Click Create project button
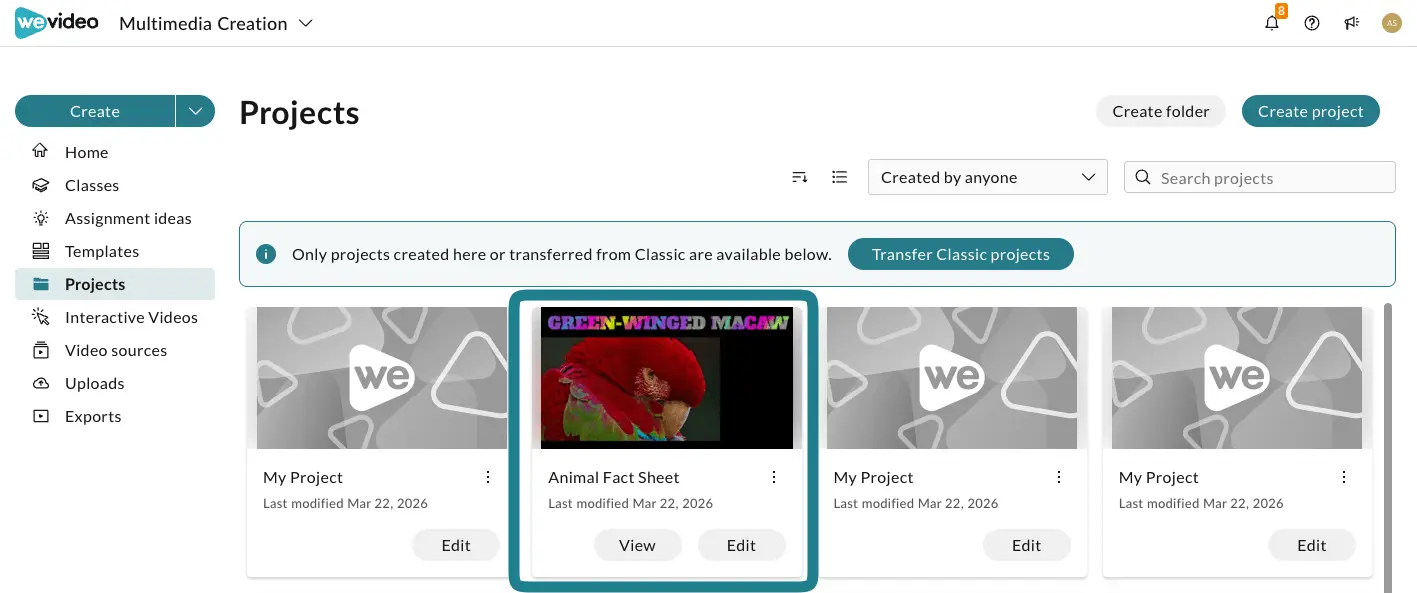Image resolution: width=1417 pixels, height=593 pixels. tap(1311, 111)
